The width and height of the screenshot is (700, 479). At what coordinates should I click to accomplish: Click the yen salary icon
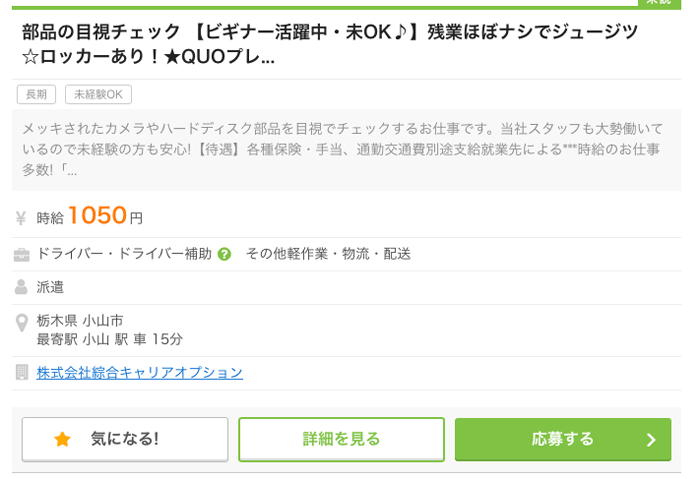21,218
